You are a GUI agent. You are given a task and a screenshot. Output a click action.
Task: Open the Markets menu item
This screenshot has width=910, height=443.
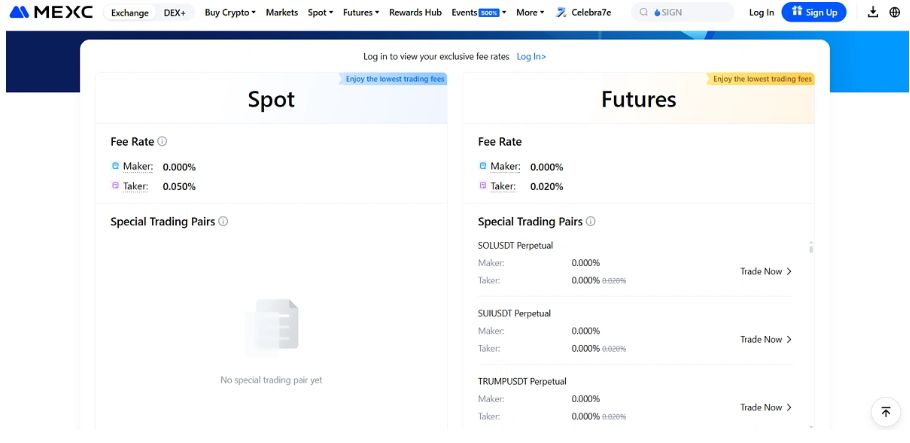[x=282, y=13]
